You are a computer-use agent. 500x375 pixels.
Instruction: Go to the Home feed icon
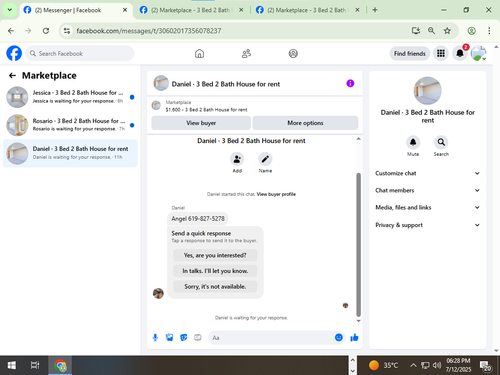pos(199,53)
